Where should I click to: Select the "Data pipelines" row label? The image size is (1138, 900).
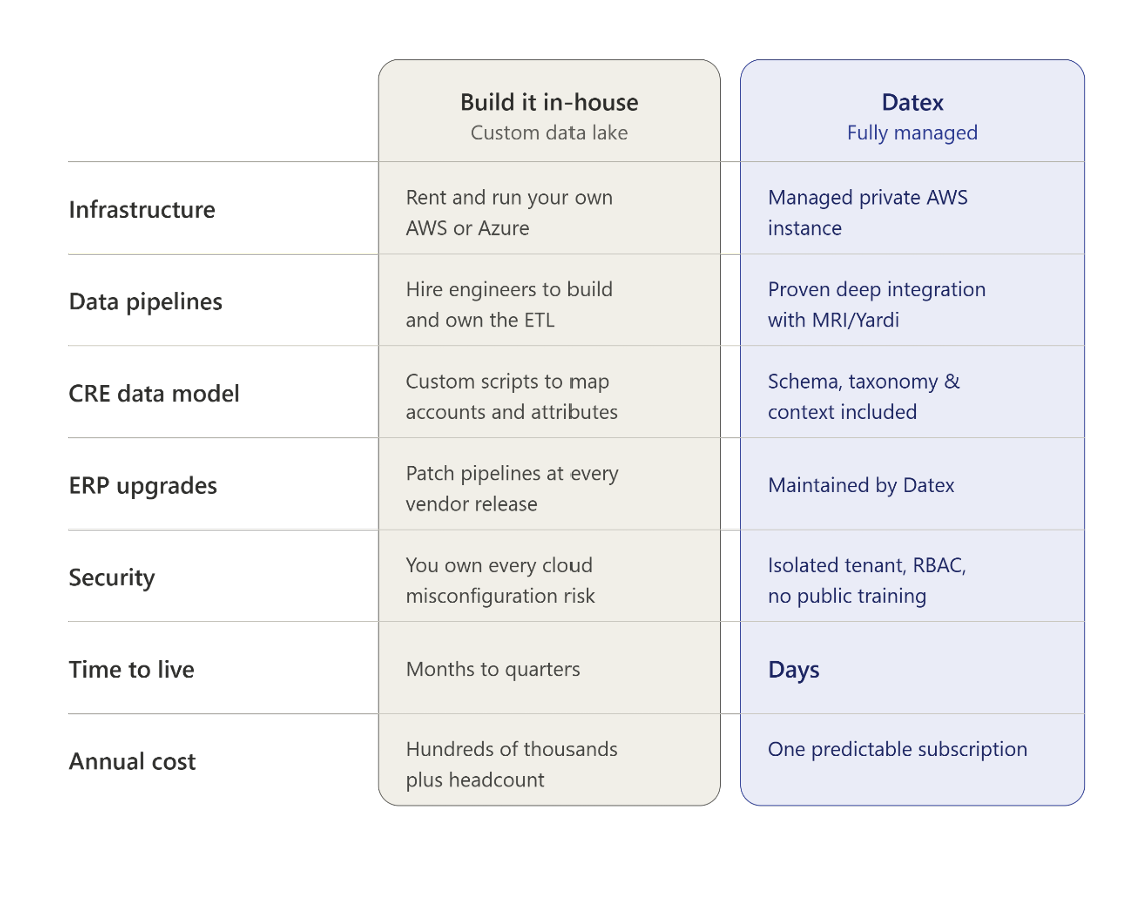[x=146, y=302]
